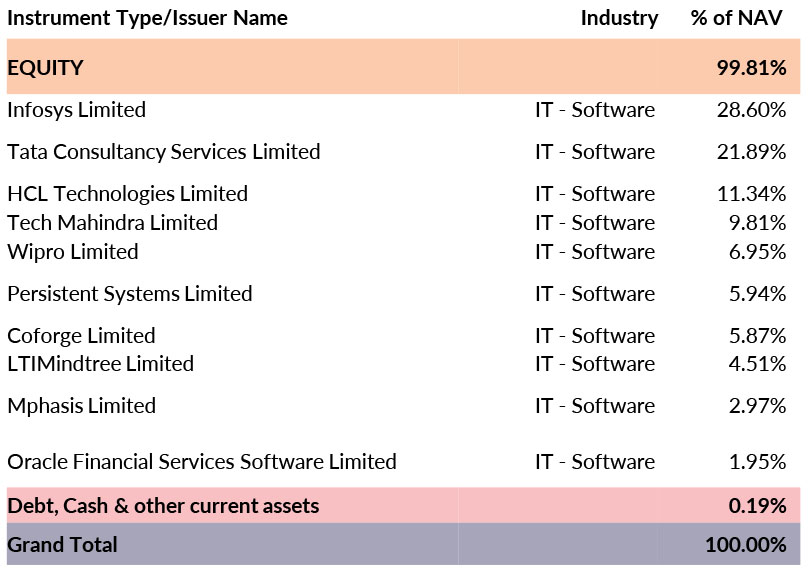This screenshot has width=810, height=574.
Task: Select the HCL Technologies Limited cell
Action: pyautogui.click(x=127, y=194)
